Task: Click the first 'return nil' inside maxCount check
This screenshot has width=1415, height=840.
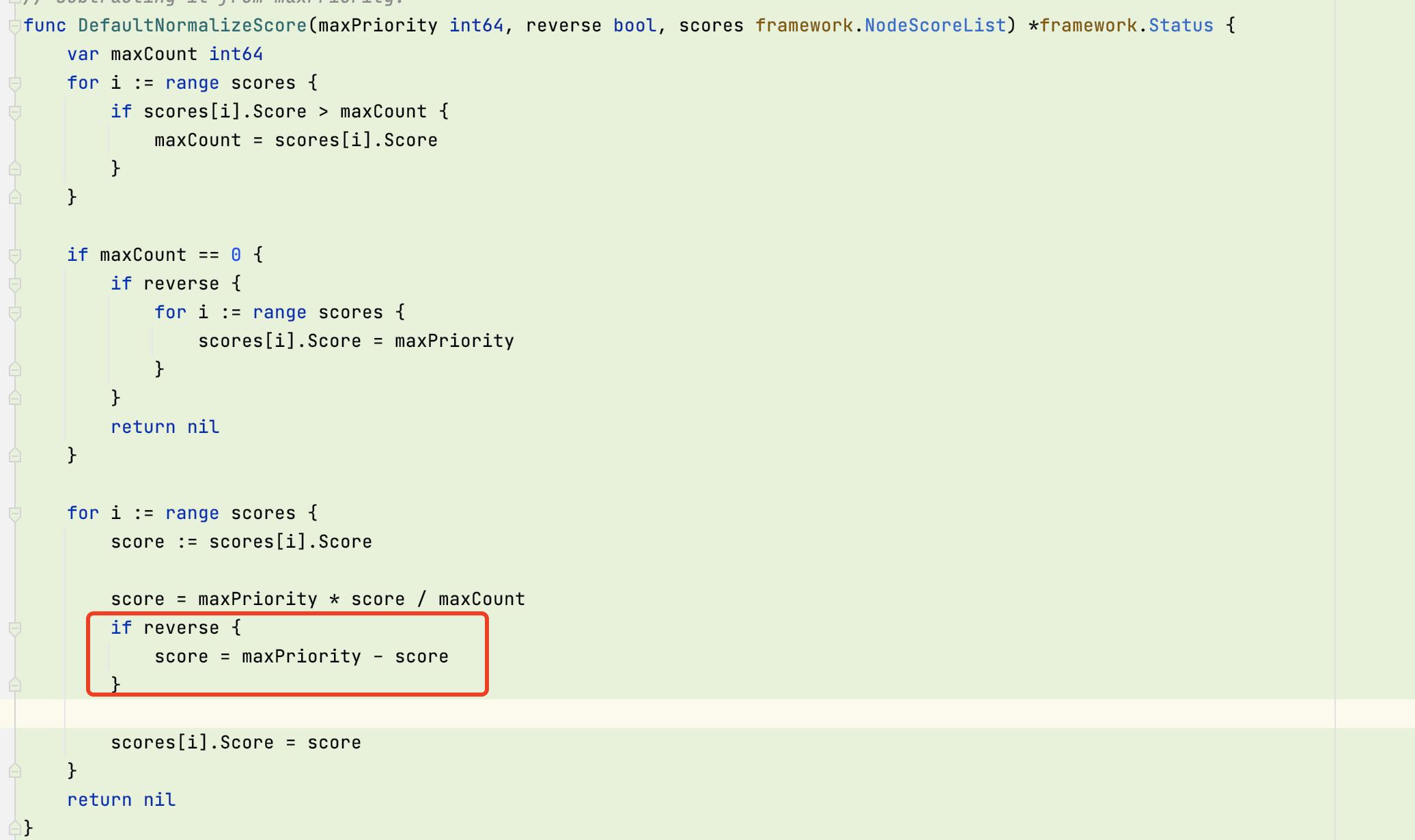Action: click(165, 428)
